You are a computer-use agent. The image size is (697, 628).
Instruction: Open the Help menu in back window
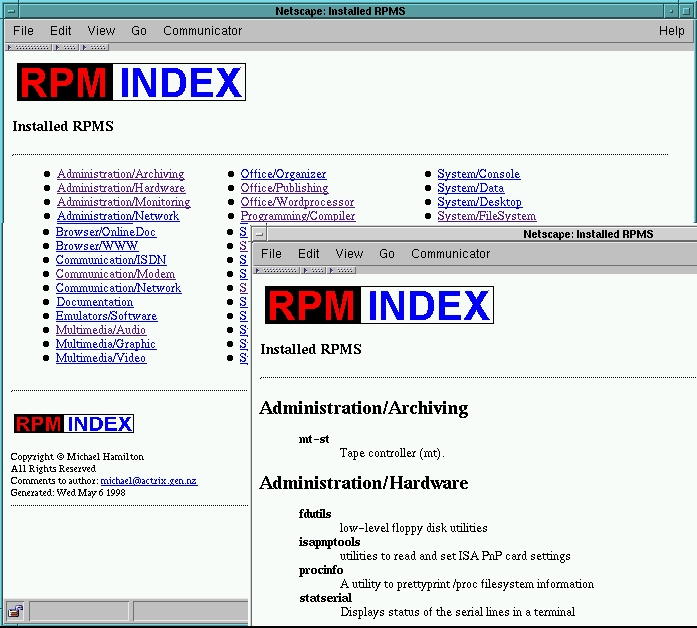[x=671, y=31]
